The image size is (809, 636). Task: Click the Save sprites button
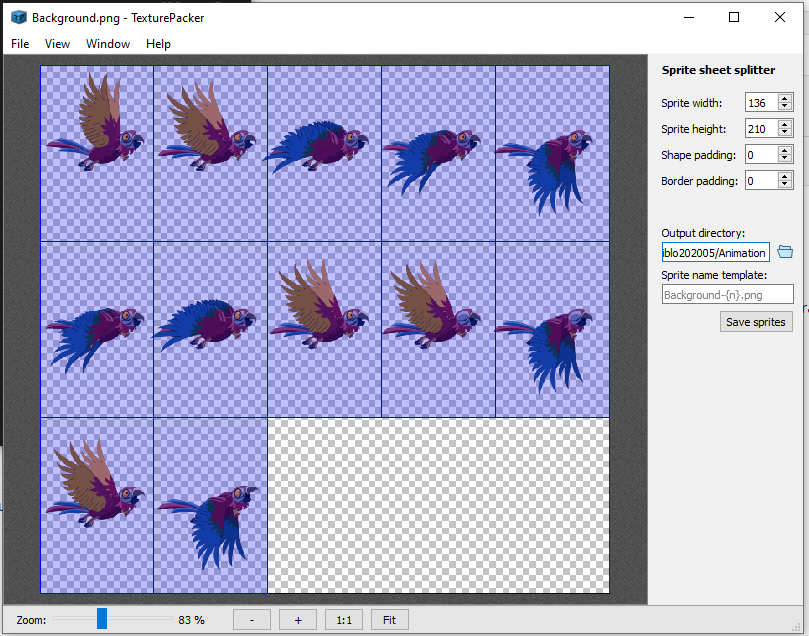(x=756, y=322)
